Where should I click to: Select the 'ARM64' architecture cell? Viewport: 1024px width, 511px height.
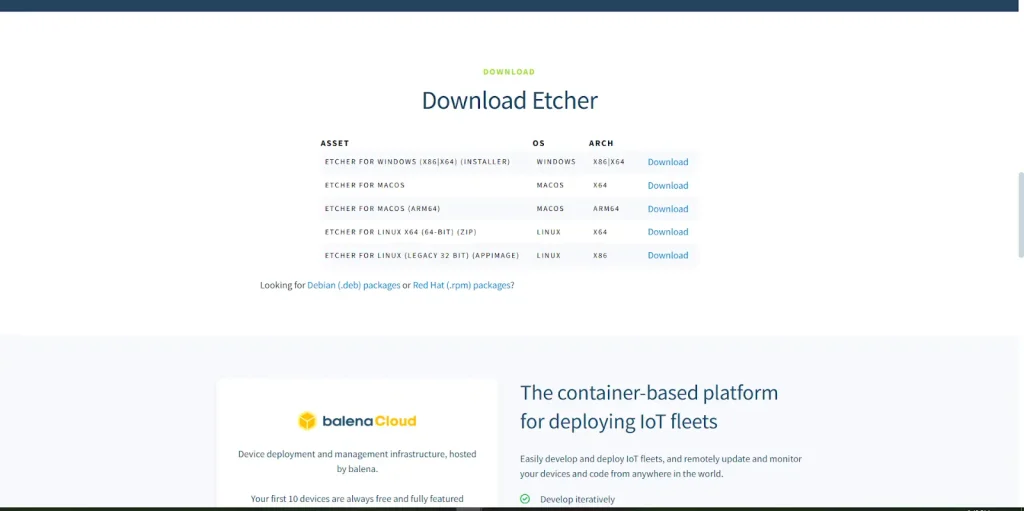pos(606,209)
